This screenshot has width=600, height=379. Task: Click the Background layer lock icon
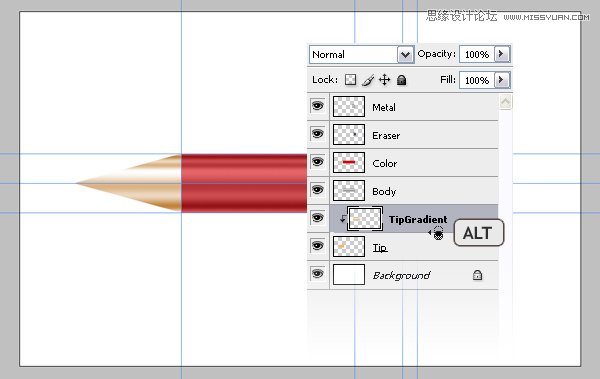coord(477,275)
